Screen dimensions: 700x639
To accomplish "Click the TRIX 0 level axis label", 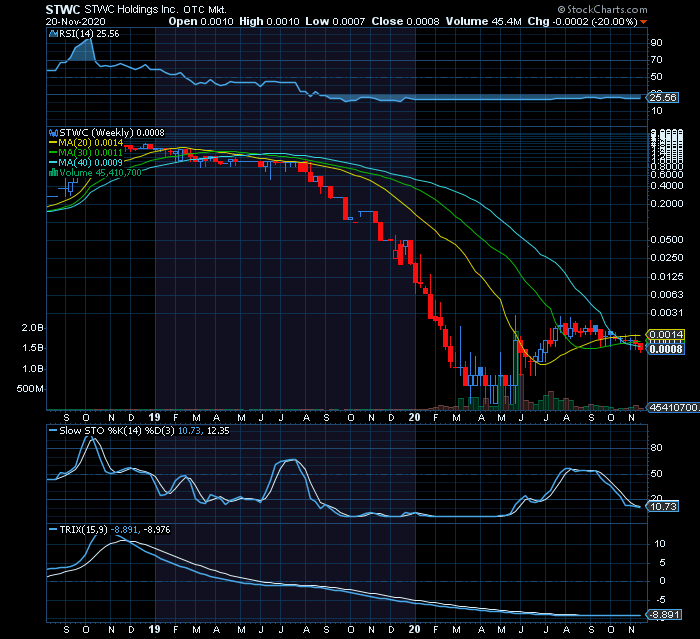I will pyautogui.click(x=662, y=581).
